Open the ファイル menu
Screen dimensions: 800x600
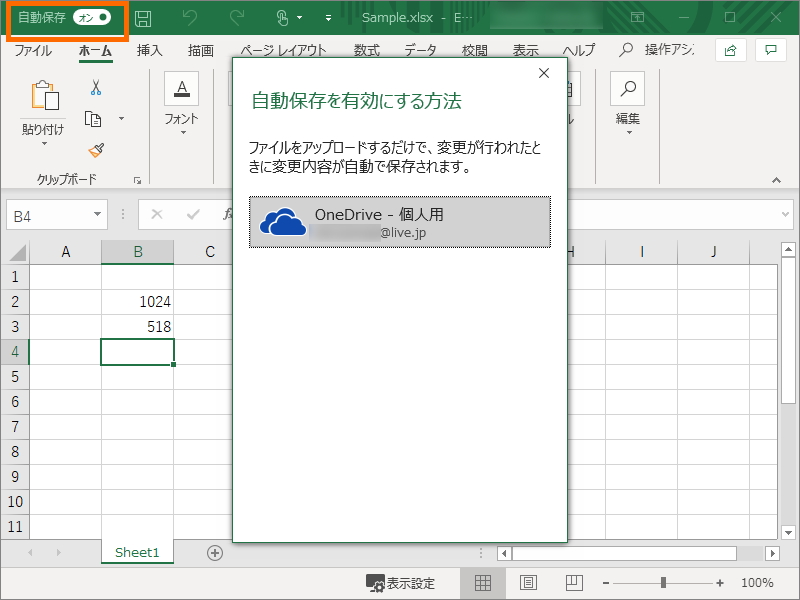32,49
